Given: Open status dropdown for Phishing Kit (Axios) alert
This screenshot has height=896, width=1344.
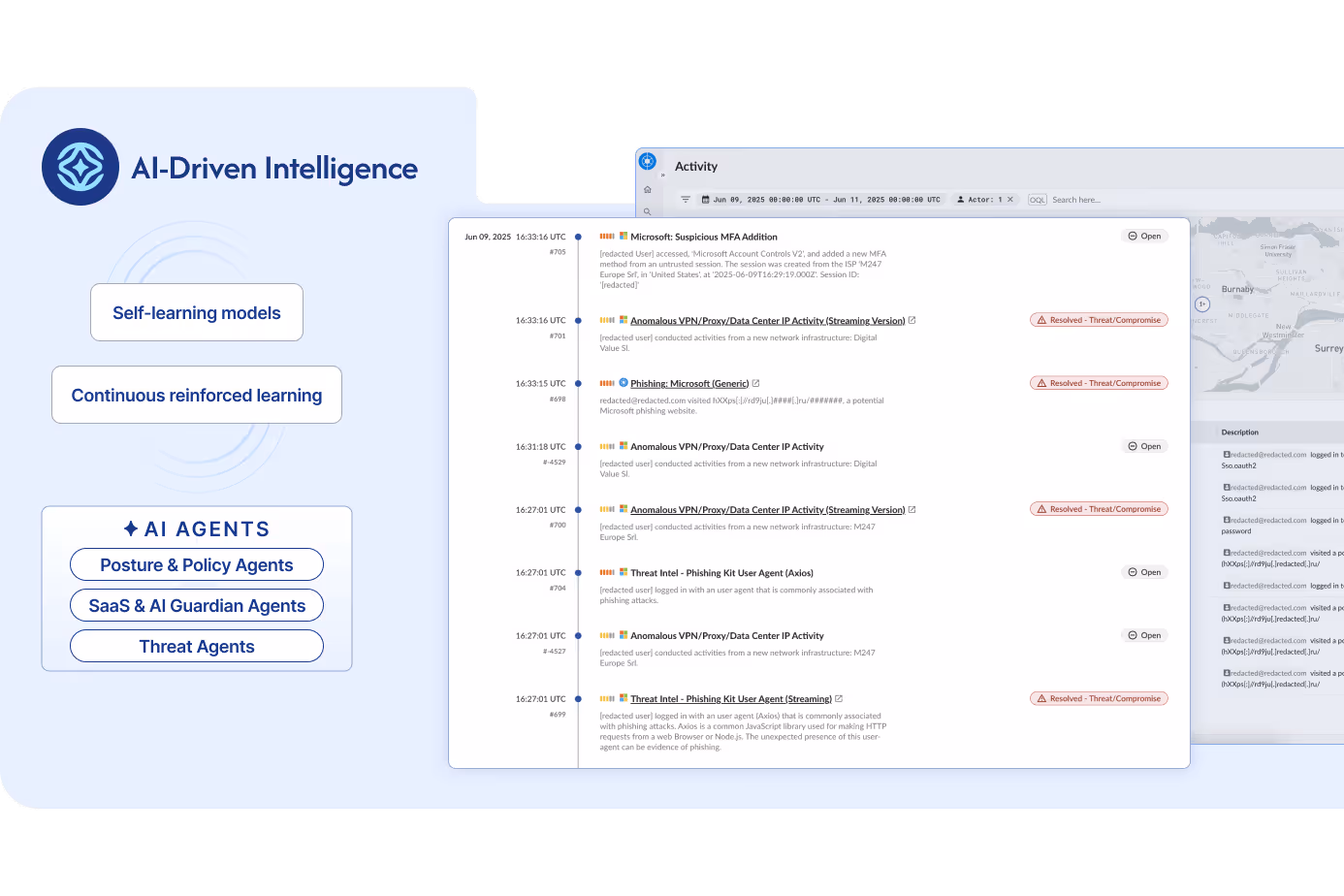Looking at the screenshot, I should (x=1144, y=572).
